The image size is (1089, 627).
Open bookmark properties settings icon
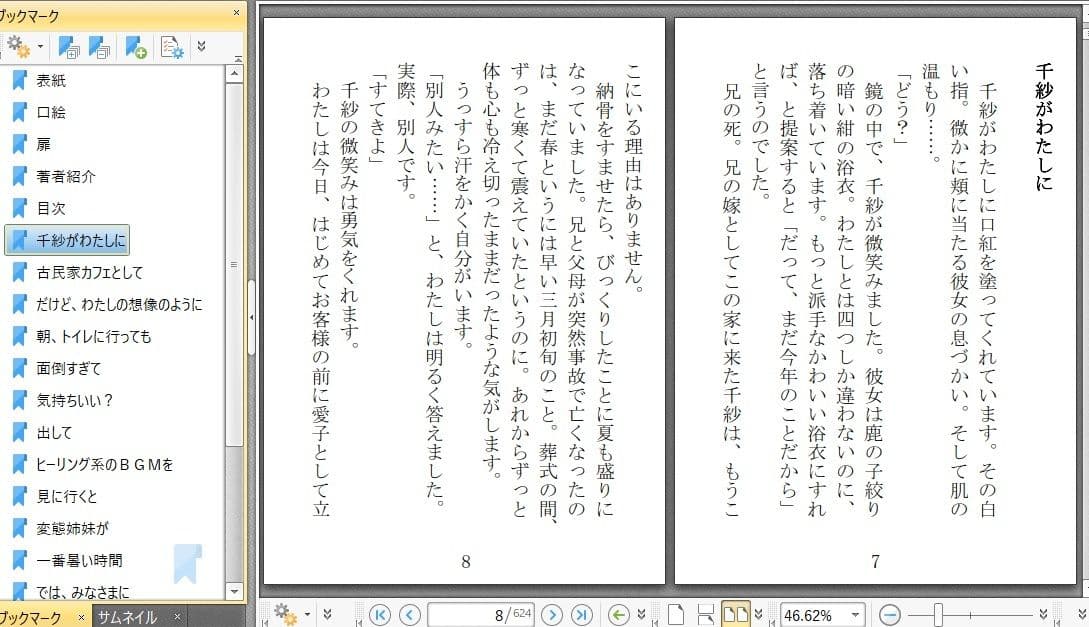tap(172, 46)
